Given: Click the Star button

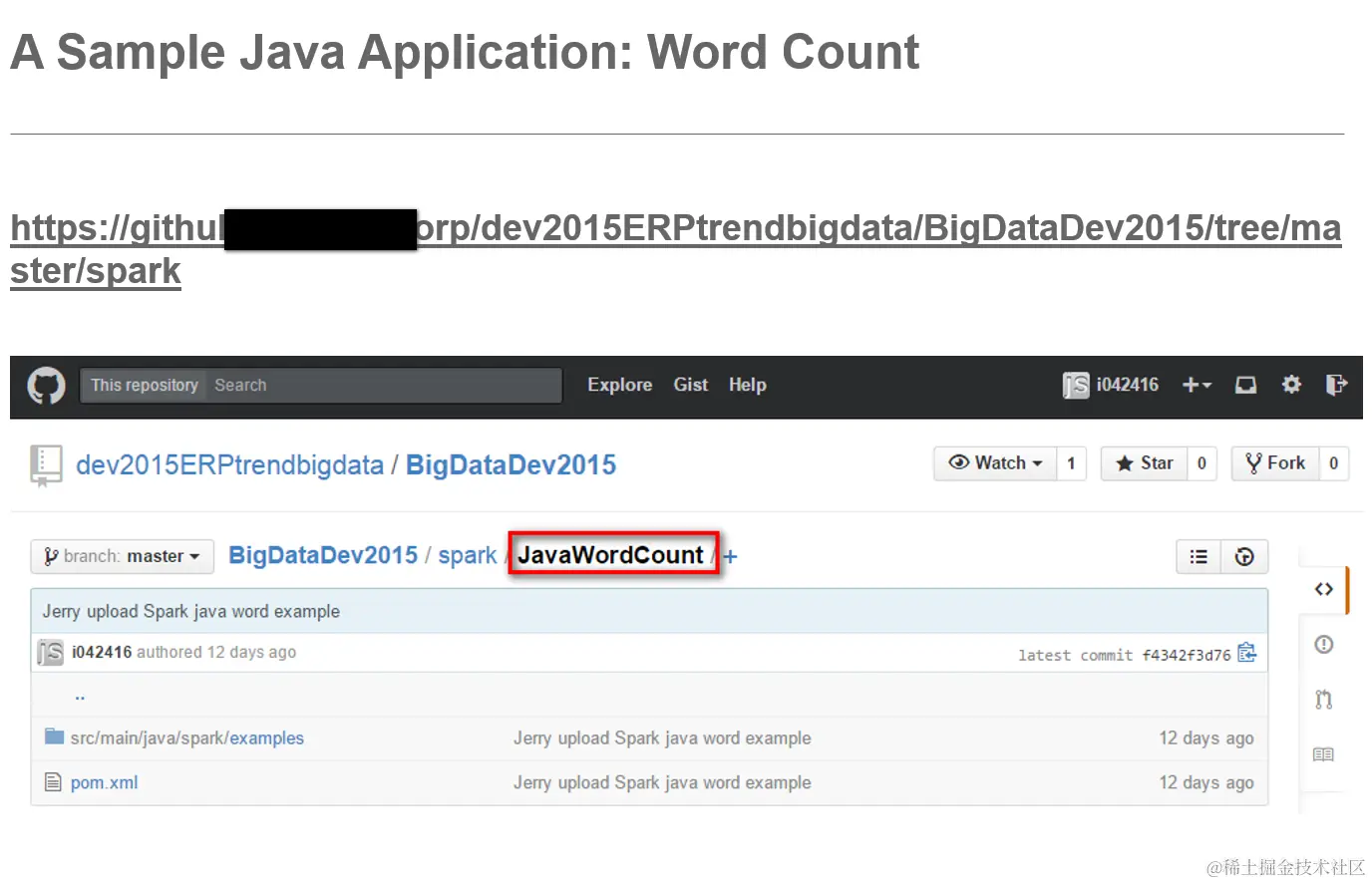Looking at the screenshot, I should tap(1144, 463).
